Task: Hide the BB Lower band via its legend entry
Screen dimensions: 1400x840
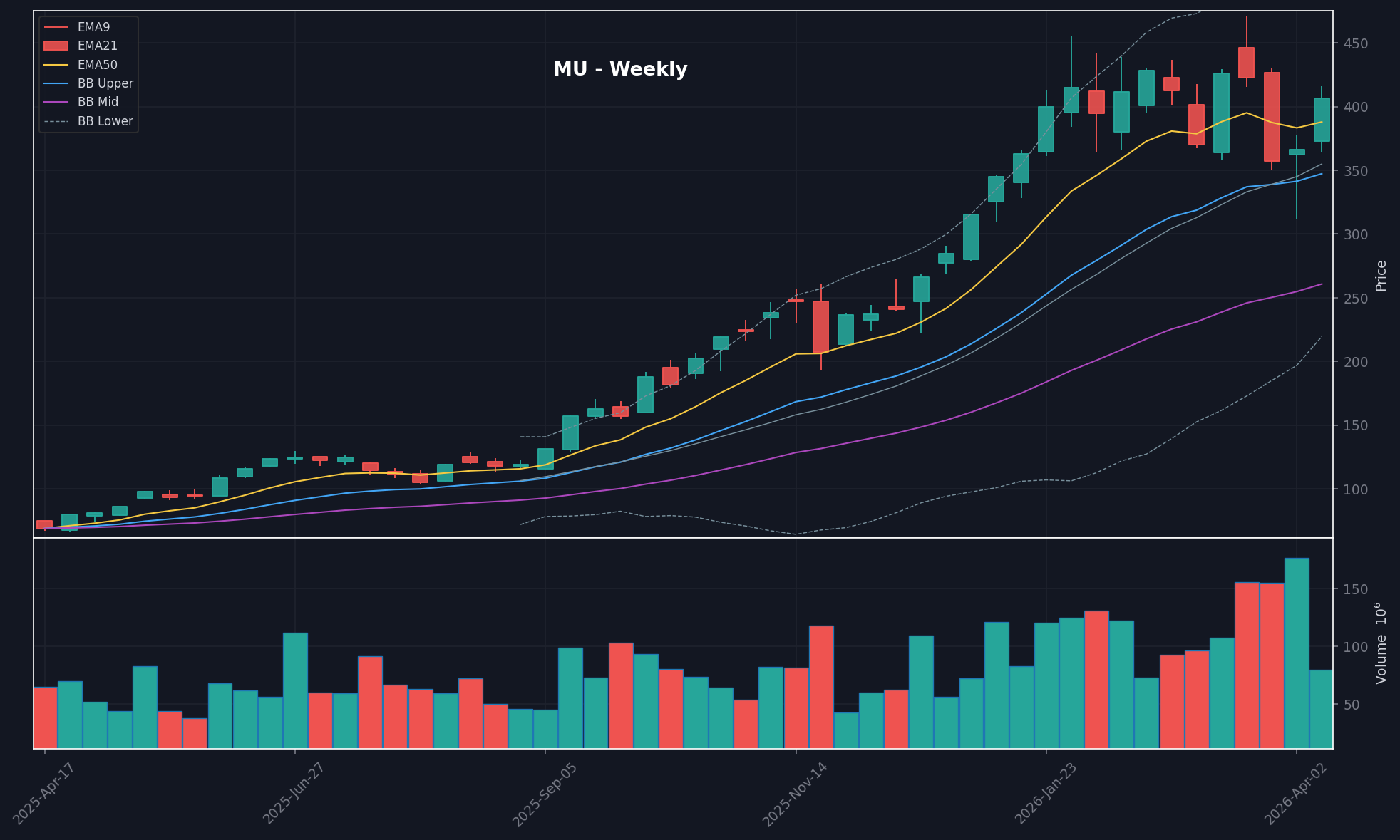Action: click(x=105, y=121)
